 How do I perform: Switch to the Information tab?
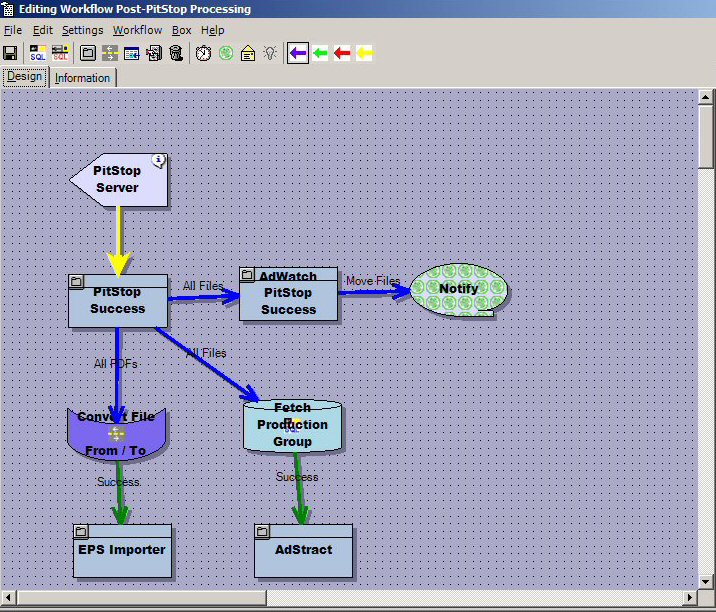tap(82, 78)
